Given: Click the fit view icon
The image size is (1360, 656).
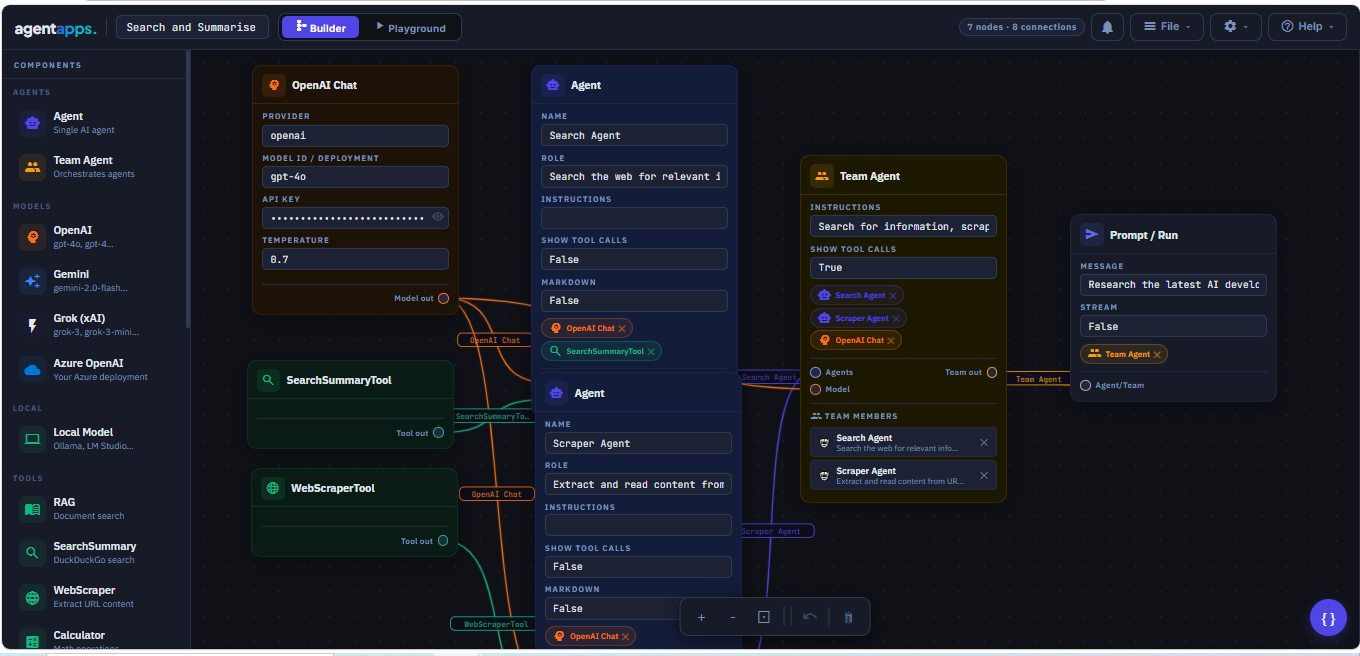Looking at the screenshot, I should coord(764,617).
